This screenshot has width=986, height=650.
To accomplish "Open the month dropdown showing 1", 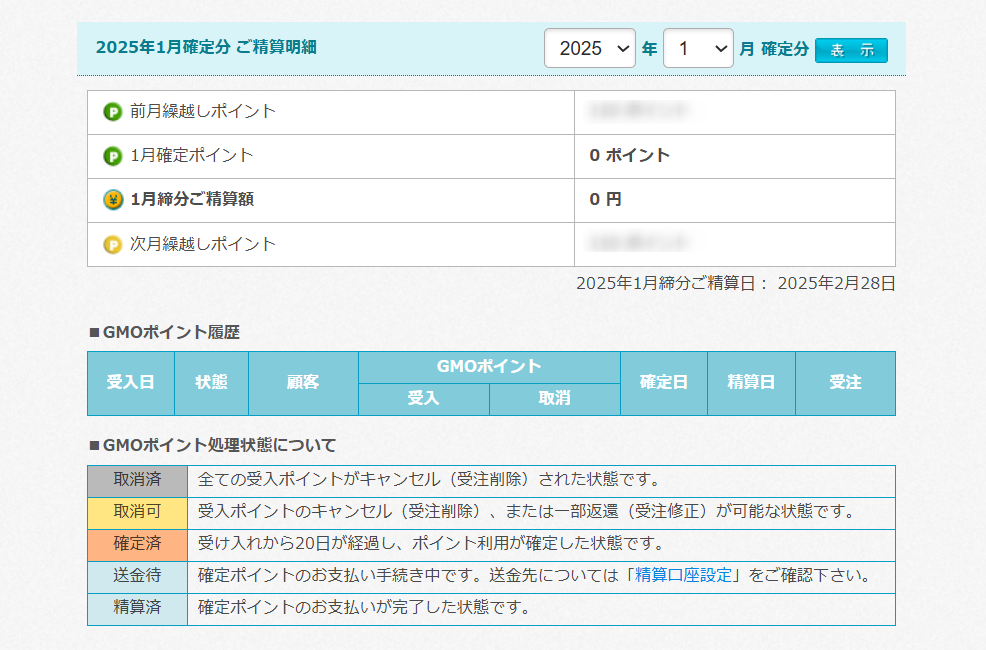I will [697, 48].
